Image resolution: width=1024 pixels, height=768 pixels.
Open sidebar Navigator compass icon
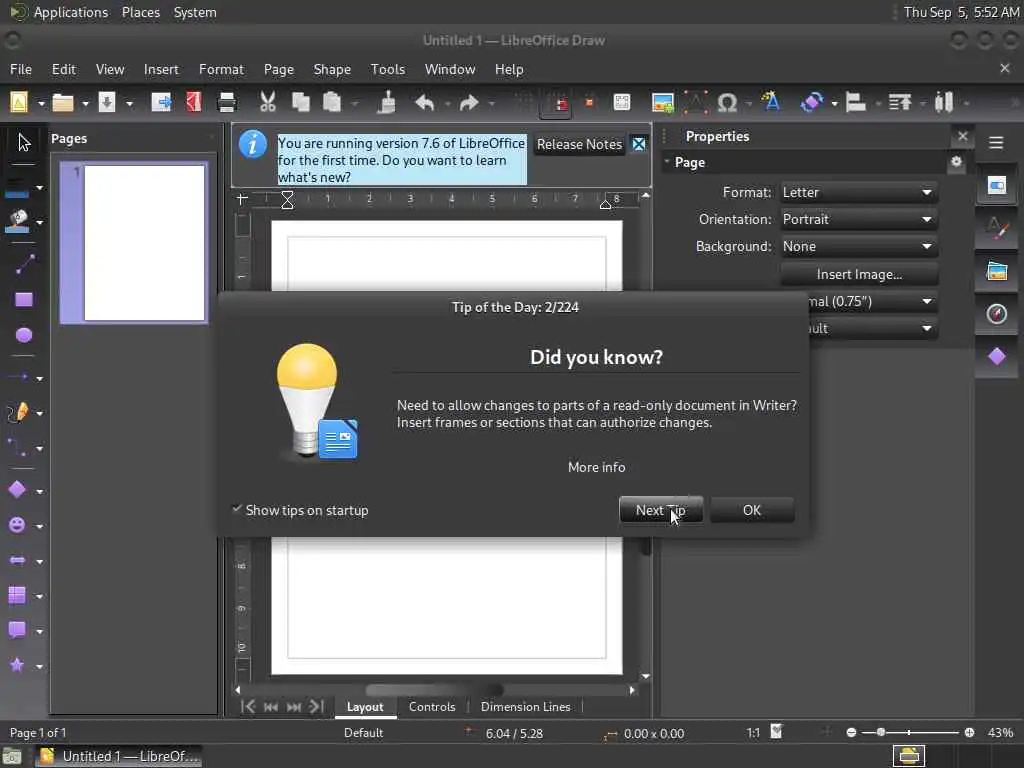(997, 314)
